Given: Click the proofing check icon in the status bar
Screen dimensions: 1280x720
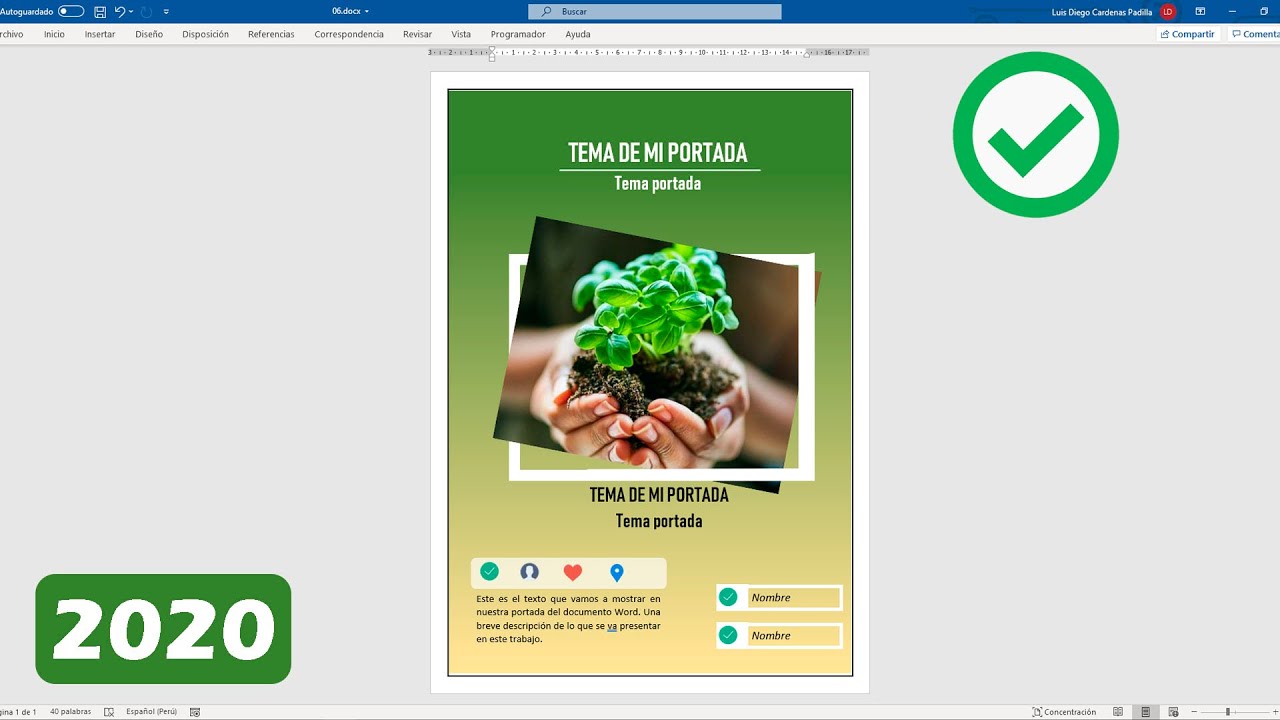Looking at the screenshot, I should tap(109, 712).
